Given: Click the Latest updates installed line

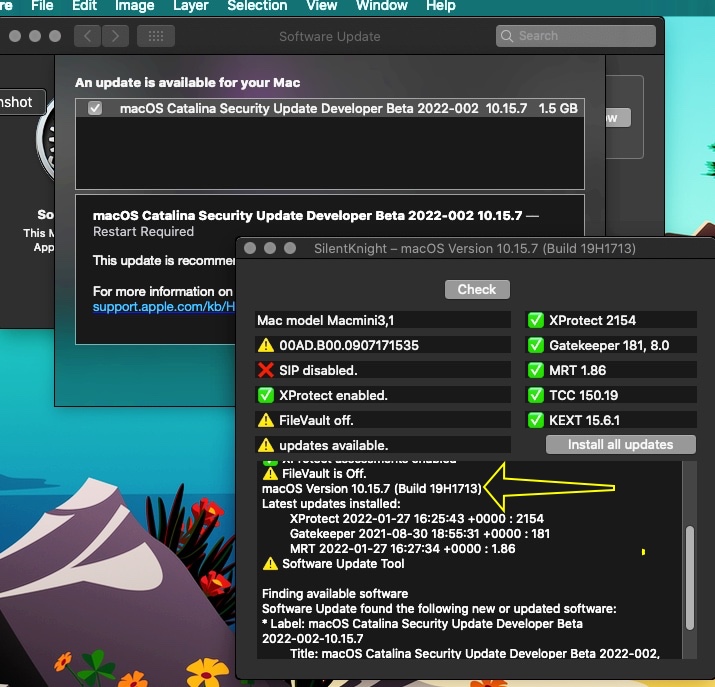Looking at the screenshot, I should 331,504.
